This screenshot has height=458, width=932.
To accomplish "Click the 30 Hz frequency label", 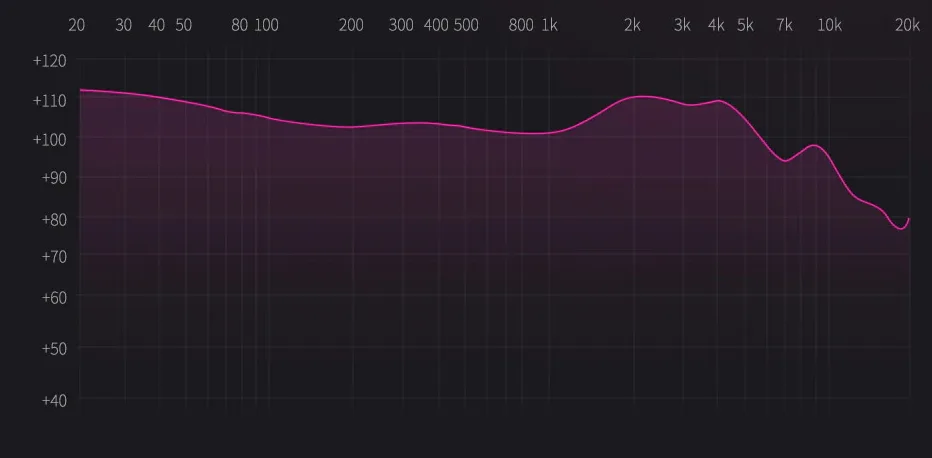I will (124, 25).
